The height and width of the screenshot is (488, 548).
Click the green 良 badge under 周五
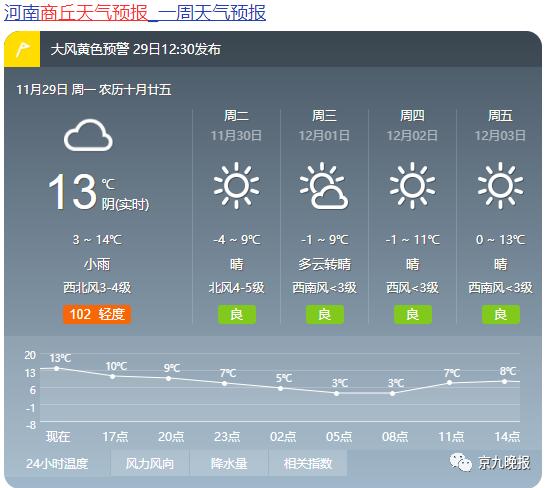click(501, 314)
